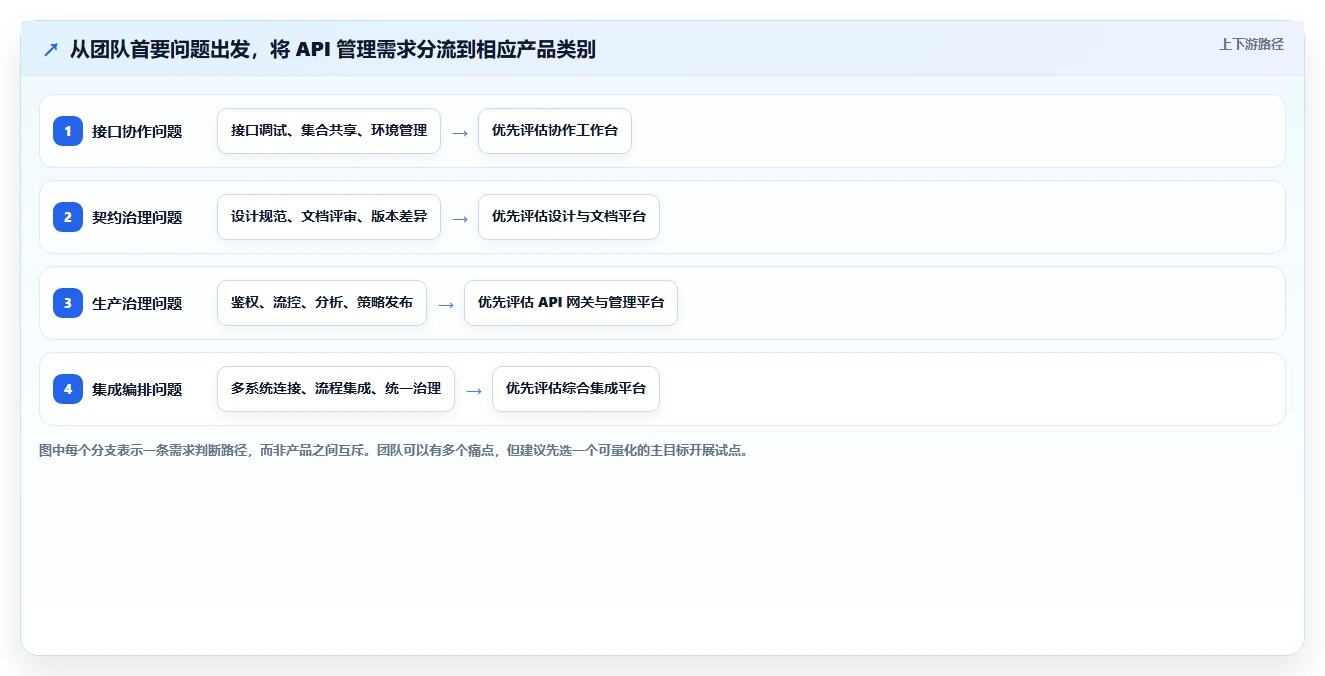Click the number 3 badge for 生产治理问题
This screenshot has width=1325, height=676.
click(68, 303)
